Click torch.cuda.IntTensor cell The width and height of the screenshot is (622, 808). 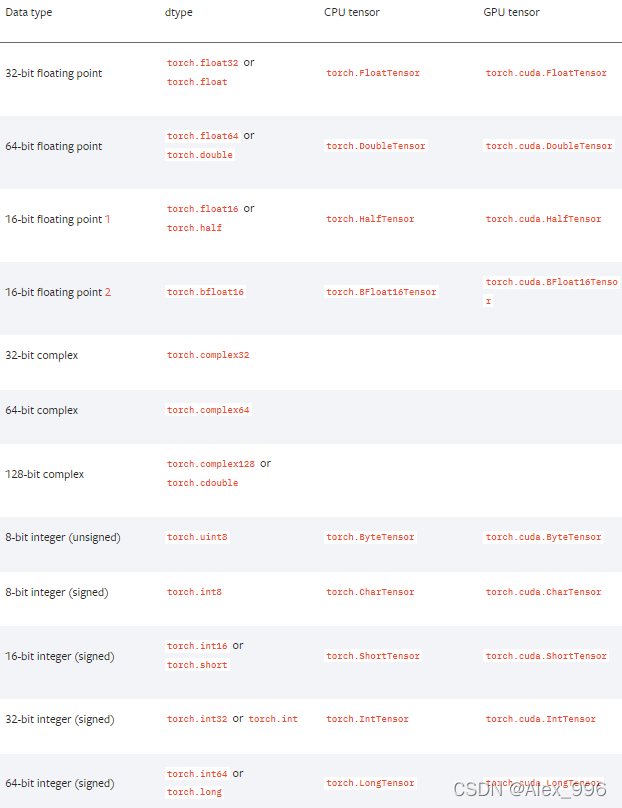(541, 719)
